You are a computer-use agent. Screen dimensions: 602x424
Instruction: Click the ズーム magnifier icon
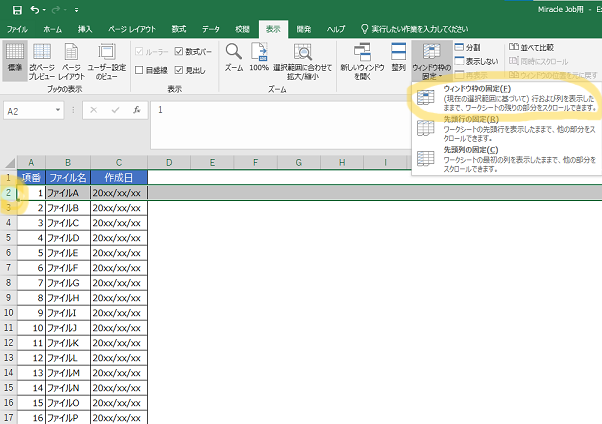[x=234, y=57]
